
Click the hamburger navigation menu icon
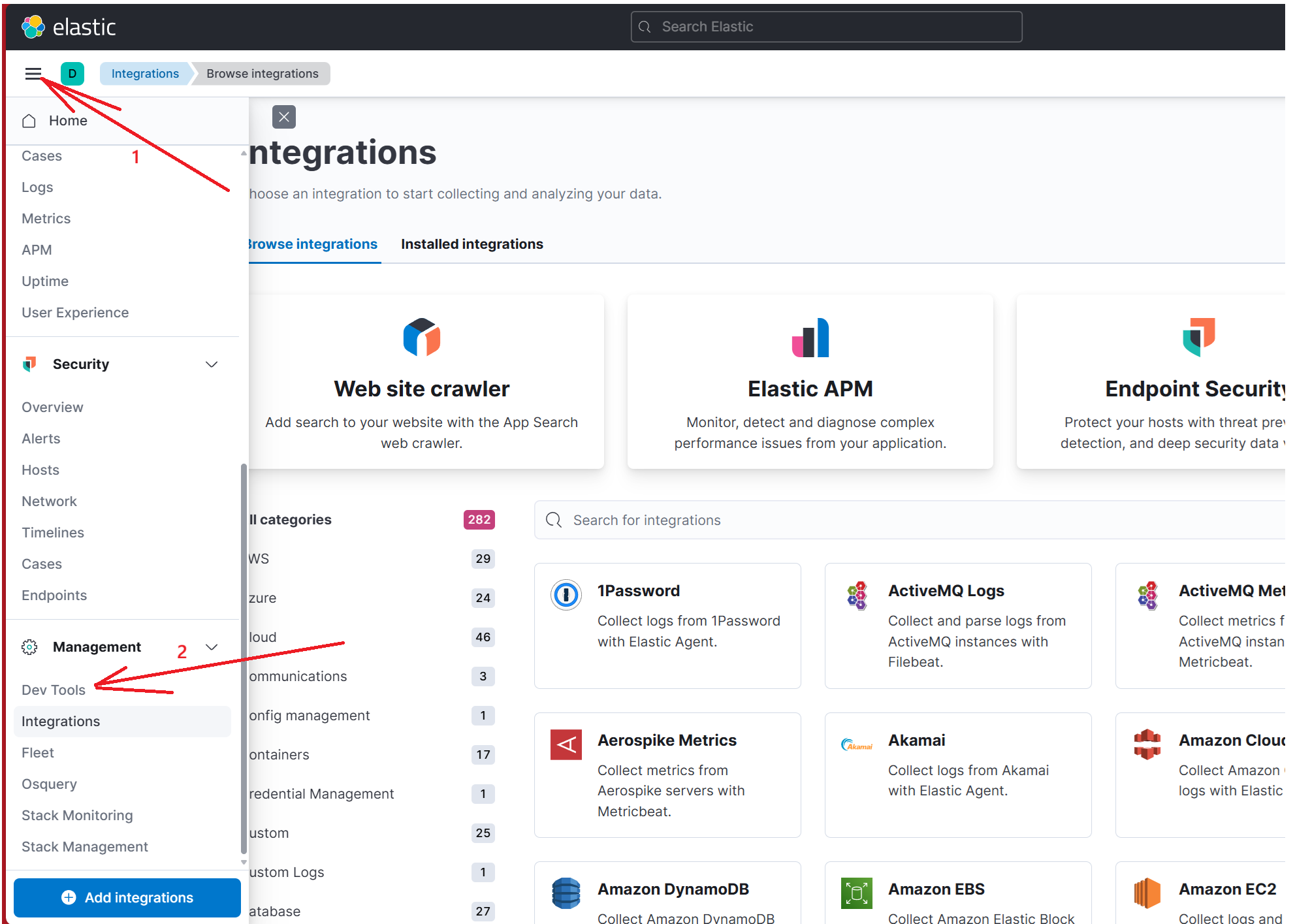coord(33,74)
